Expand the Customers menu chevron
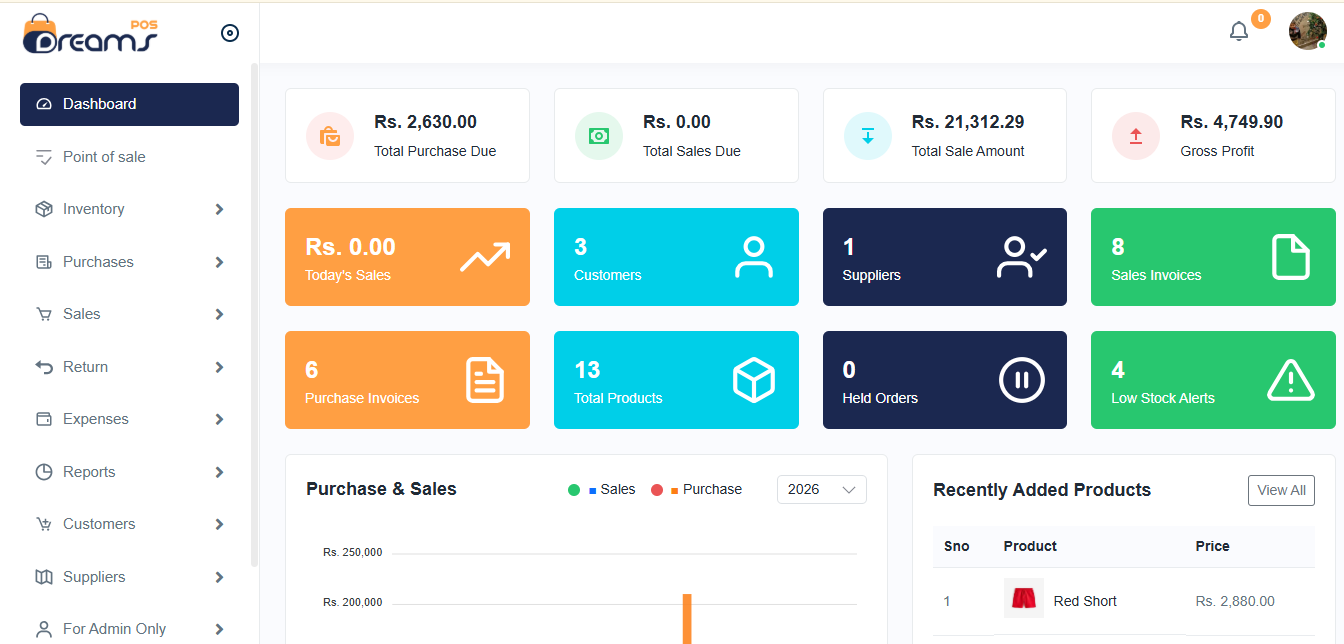The height and width of the screenshot is (644, 1344). coord(219,524)
